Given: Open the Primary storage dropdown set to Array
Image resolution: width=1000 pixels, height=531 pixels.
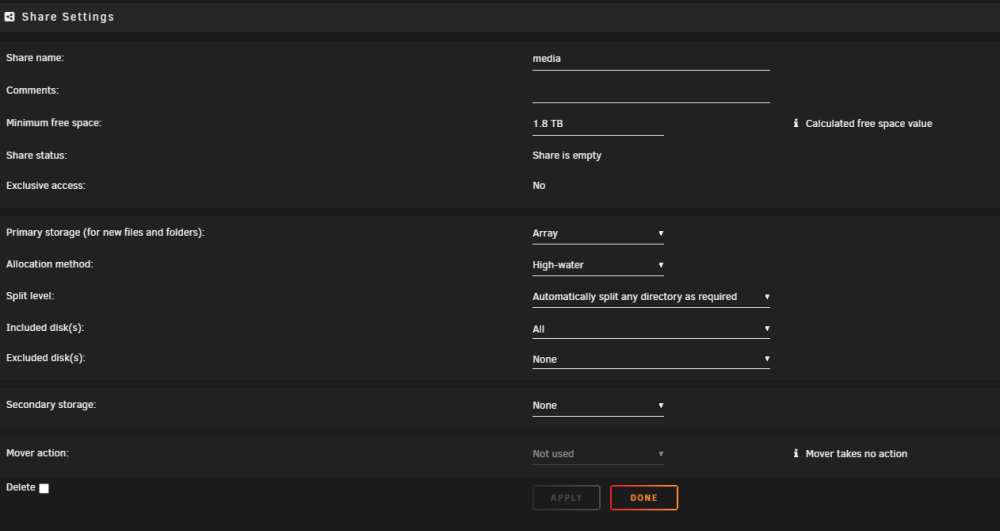Looking at the screenshot, I should 598,233.
